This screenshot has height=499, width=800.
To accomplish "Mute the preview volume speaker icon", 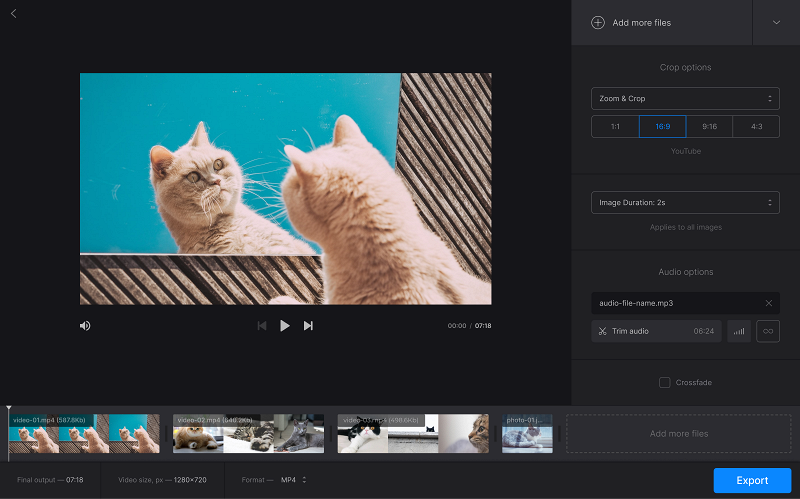I will click(85, 326).
